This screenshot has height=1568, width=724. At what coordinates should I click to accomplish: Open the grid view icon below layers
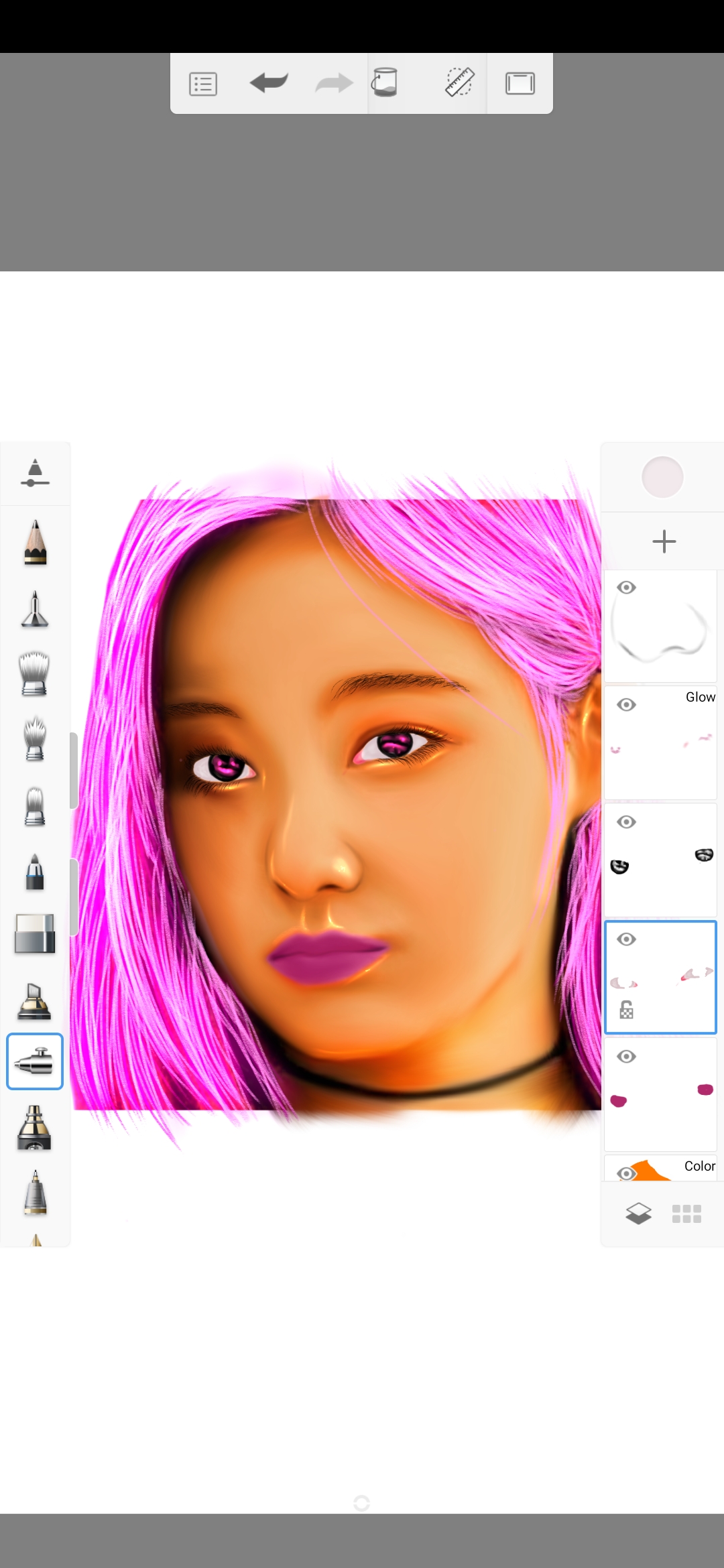point(687,1214)
